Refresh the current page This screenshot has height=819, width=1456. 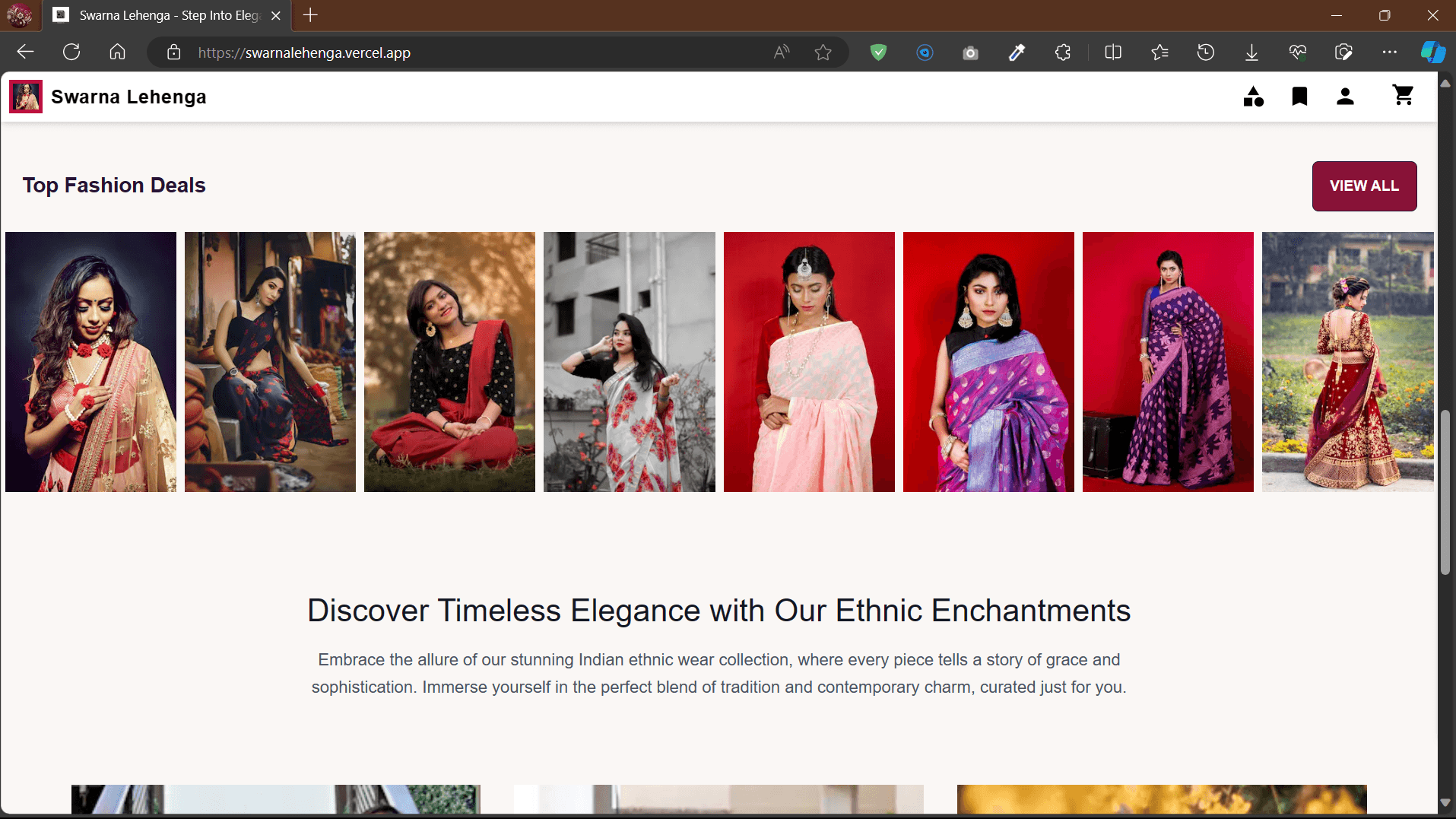71,52
